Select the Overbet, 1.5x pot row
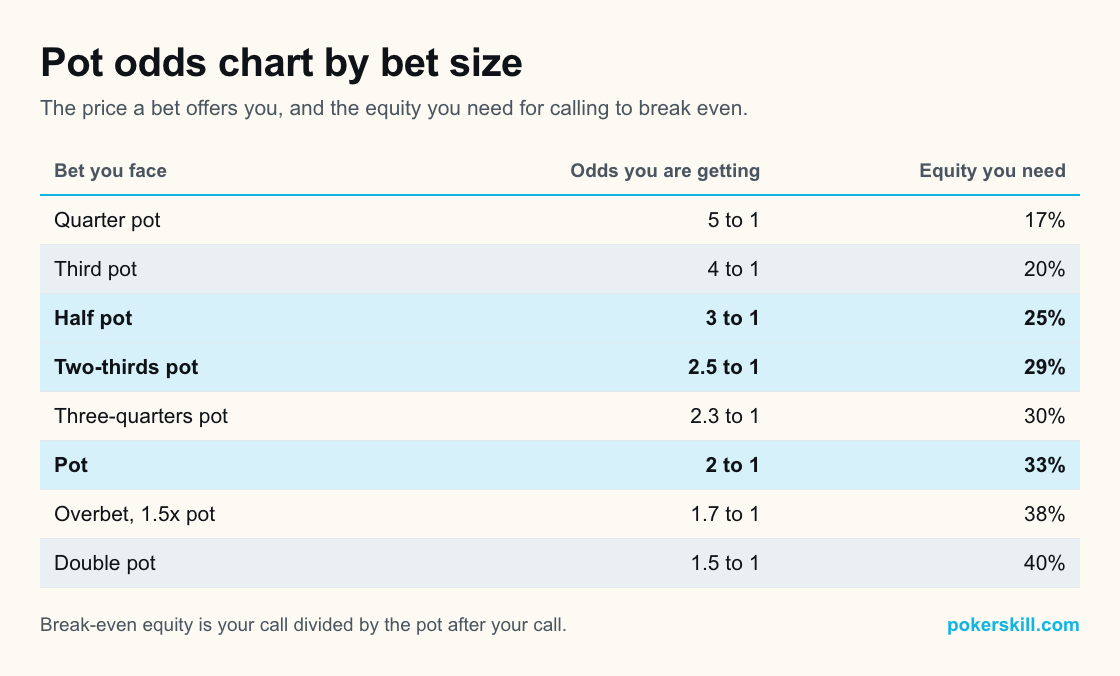Screen dimensions: 1120x676 [x=560, y=514]
